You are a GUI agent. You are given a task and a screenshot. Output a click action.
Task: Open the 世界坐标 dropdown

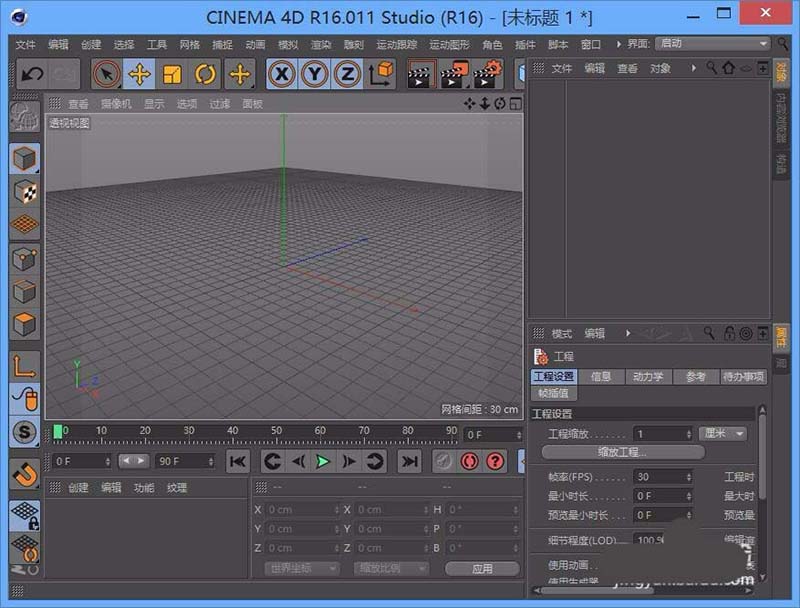point(302,568)
